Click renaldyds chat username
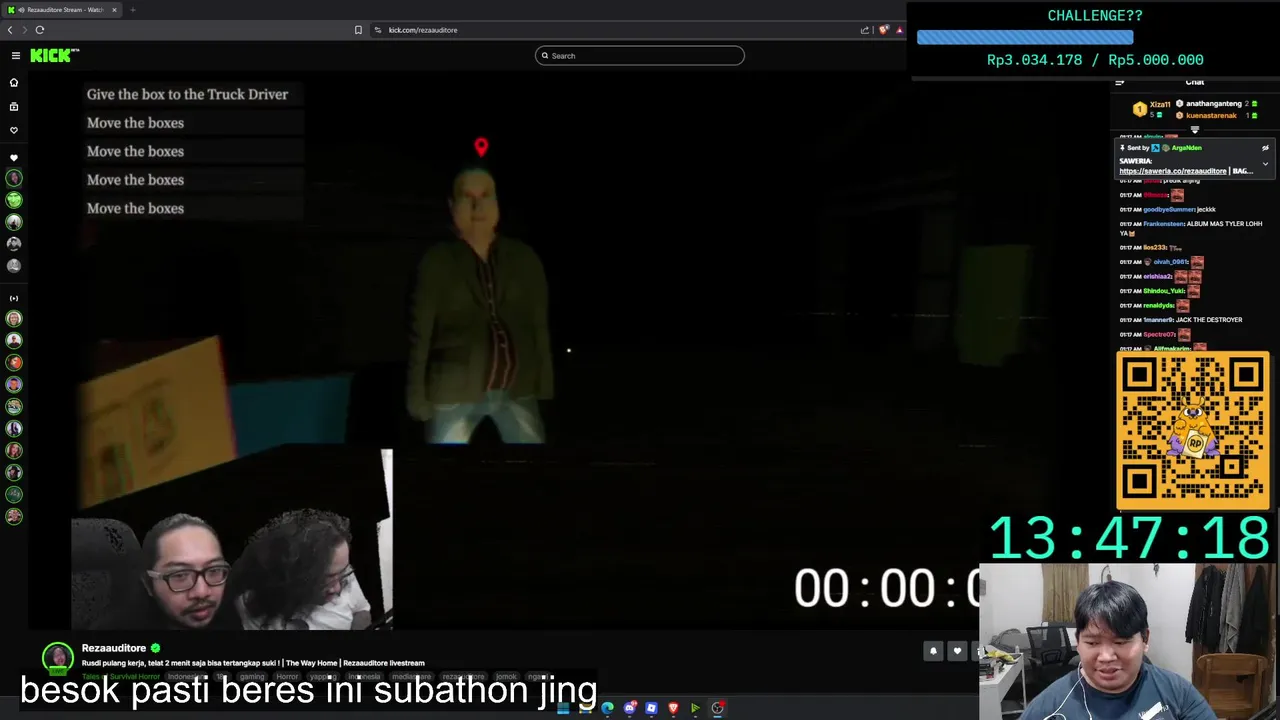 coord(1160,306)
